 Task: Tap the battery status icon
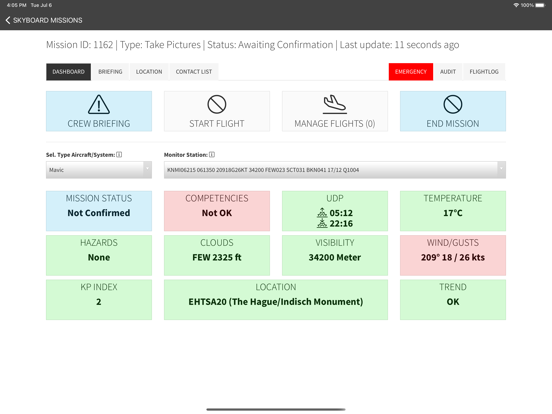pyautogui.click(x=540, y=5)
